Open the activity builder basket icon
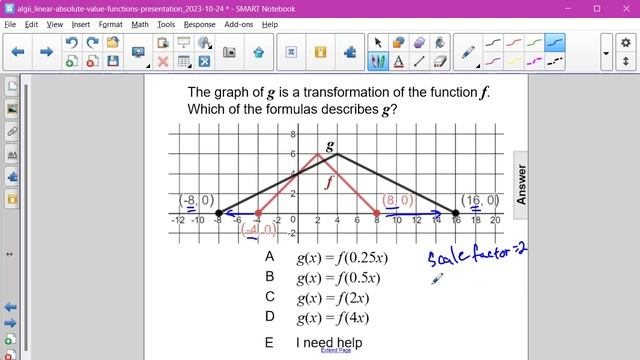This screenshot has width=640, height=360. 258,52
